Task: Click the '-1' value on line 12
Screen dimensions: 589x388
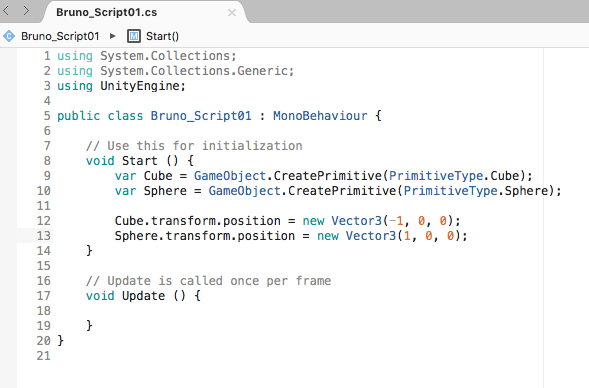Action: pyautogui.click(x=396, y=221)
